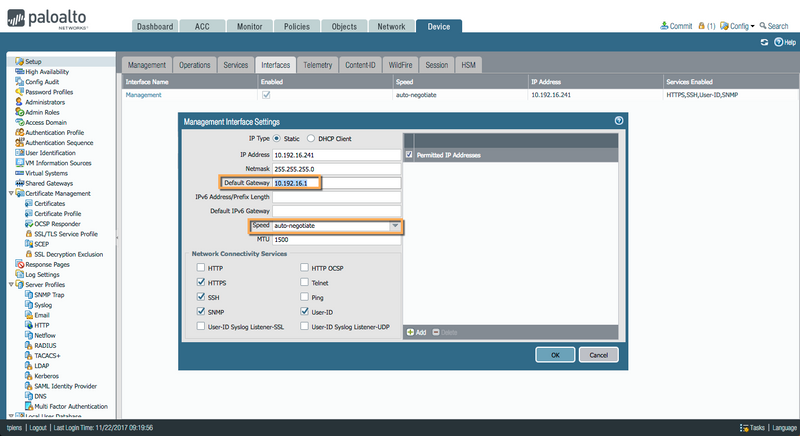Click the Add plus icon under permitted IPs
Viewport: 800px width, 436px height.
[x=410, y=332]
